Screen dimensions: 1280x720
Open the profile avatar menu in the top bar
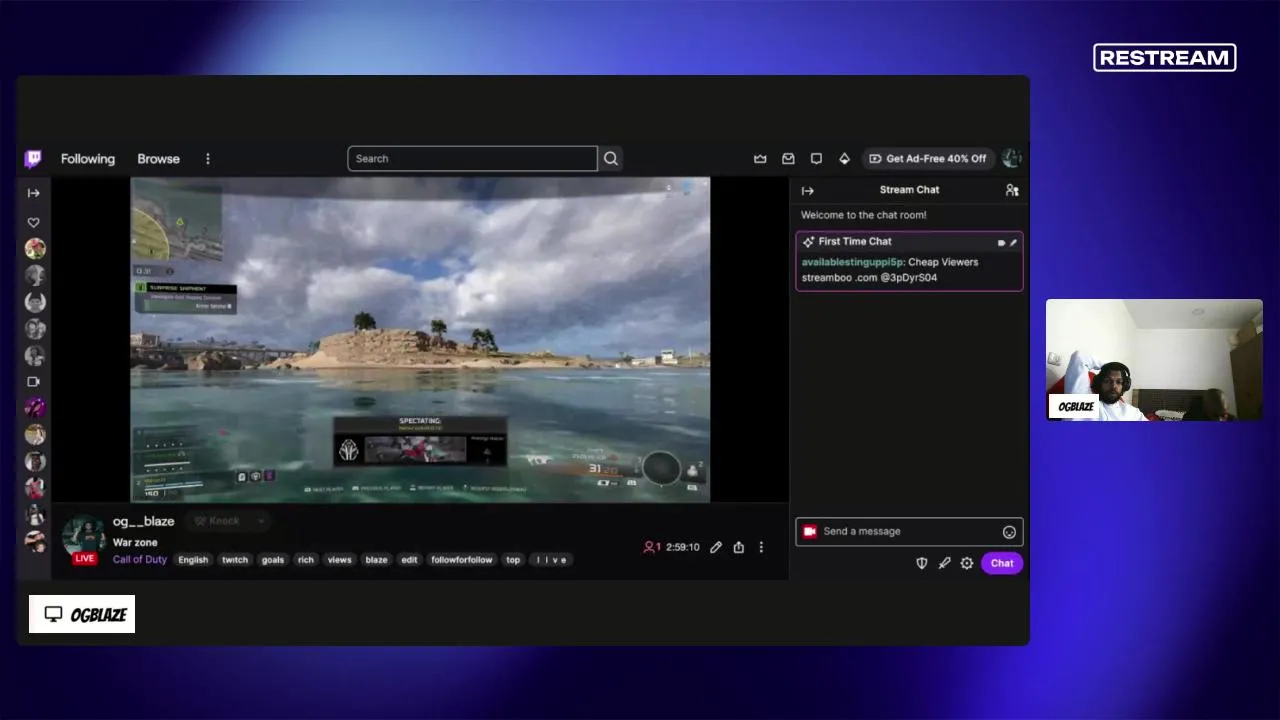pyautogui.click(x=1011, y=158)
